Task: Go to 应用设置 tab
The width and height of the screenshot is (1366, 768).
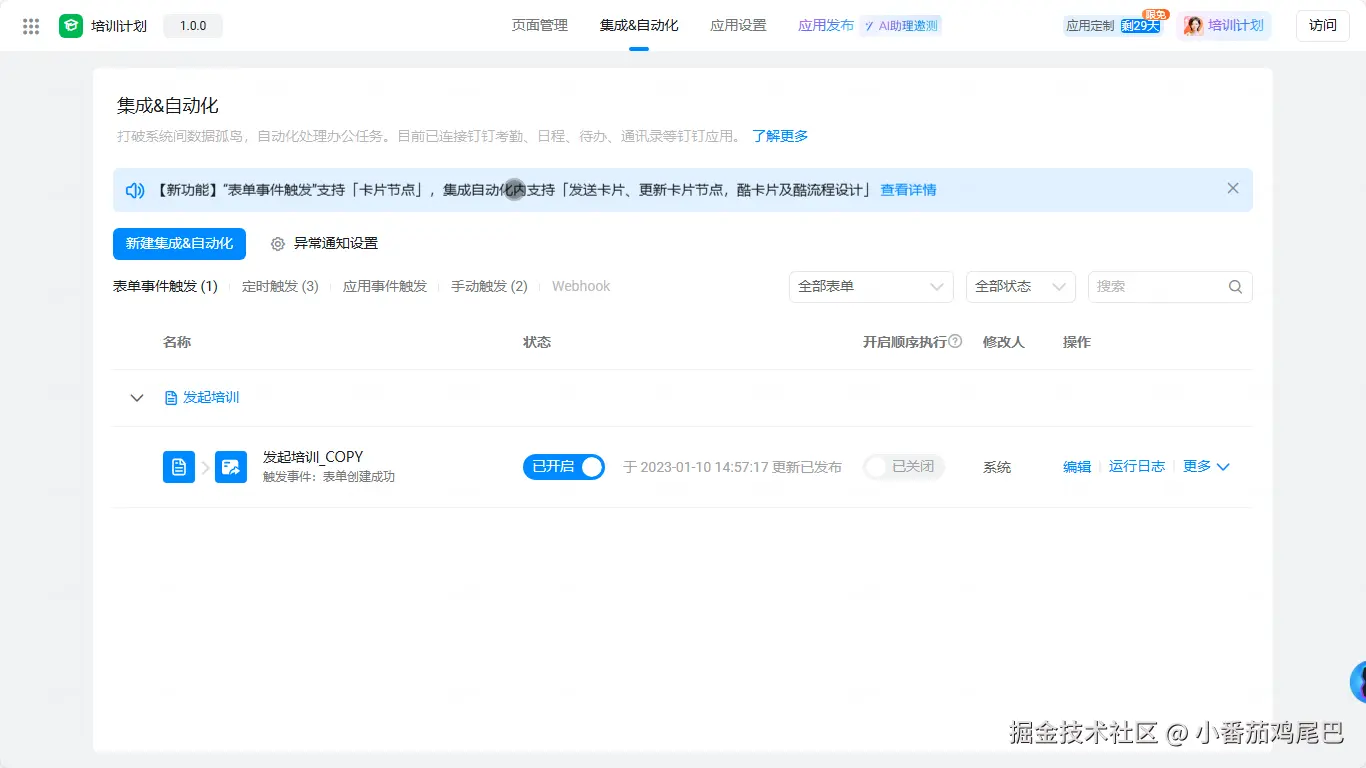Action: (738, 26)
